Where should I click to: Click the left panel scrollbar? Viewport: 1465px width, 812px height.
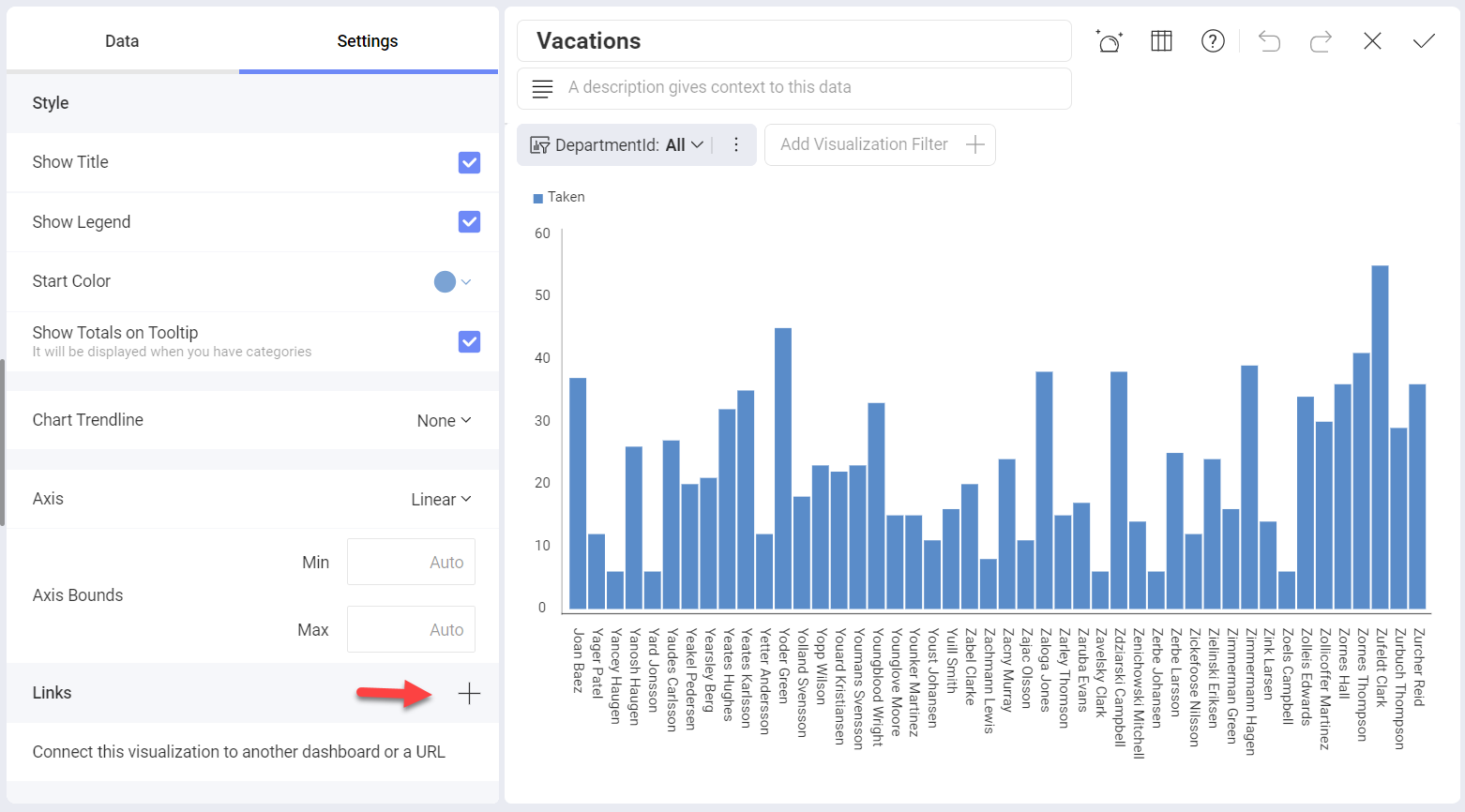tap(3, 443)
